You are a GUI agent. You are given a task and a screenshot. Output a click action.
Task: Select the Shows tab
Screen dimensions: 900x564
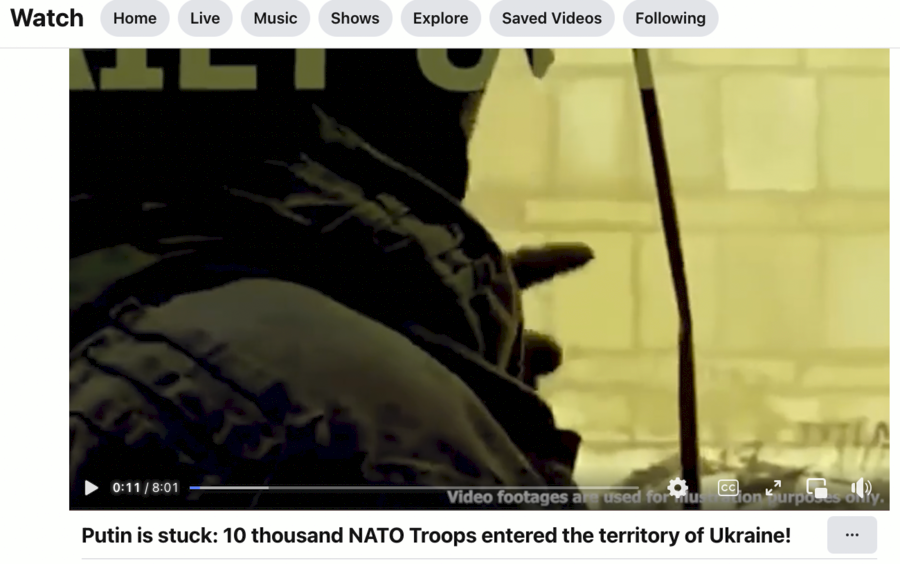click(355, 18)
